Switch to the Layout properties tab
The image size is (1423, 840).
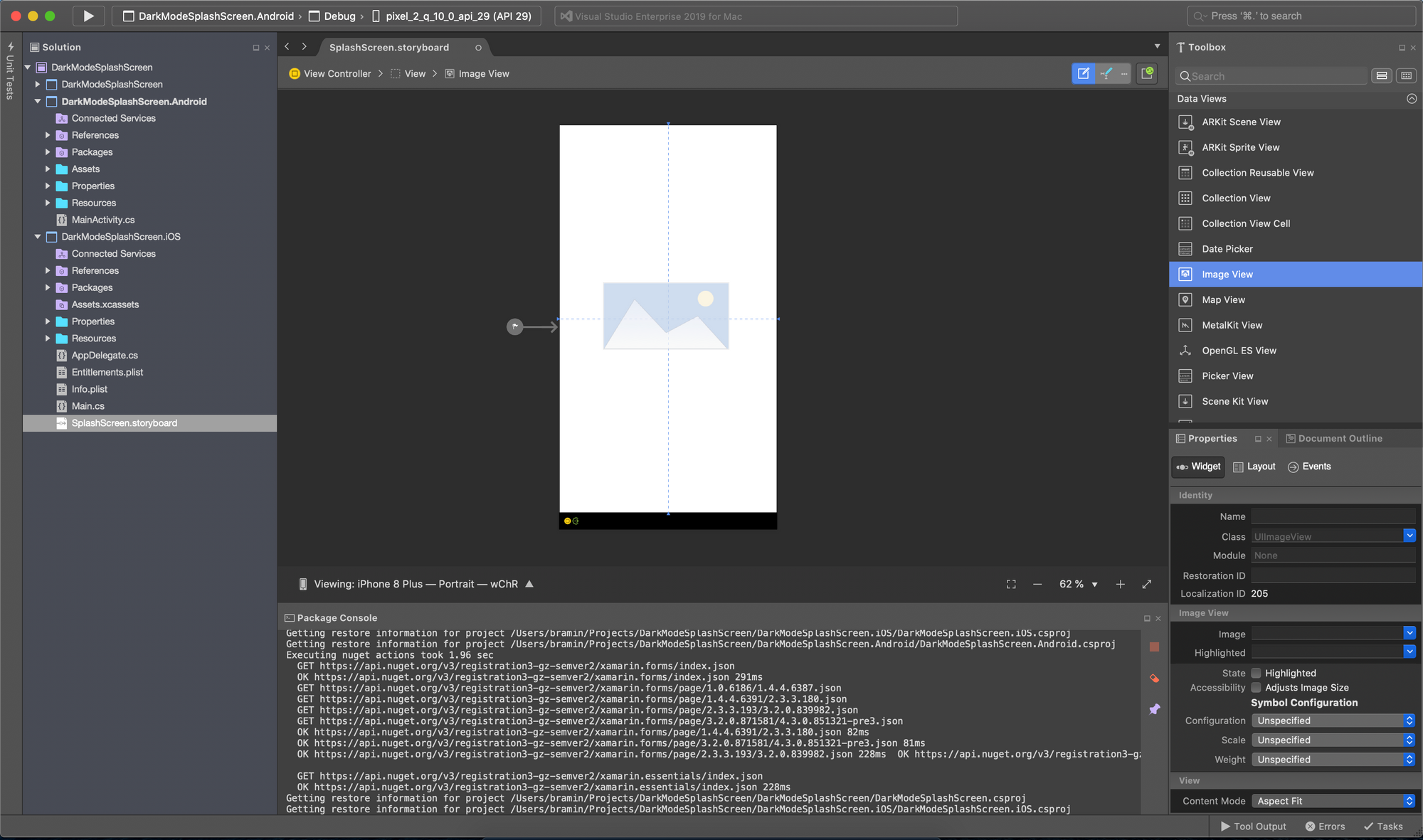tap(1254, 467)
